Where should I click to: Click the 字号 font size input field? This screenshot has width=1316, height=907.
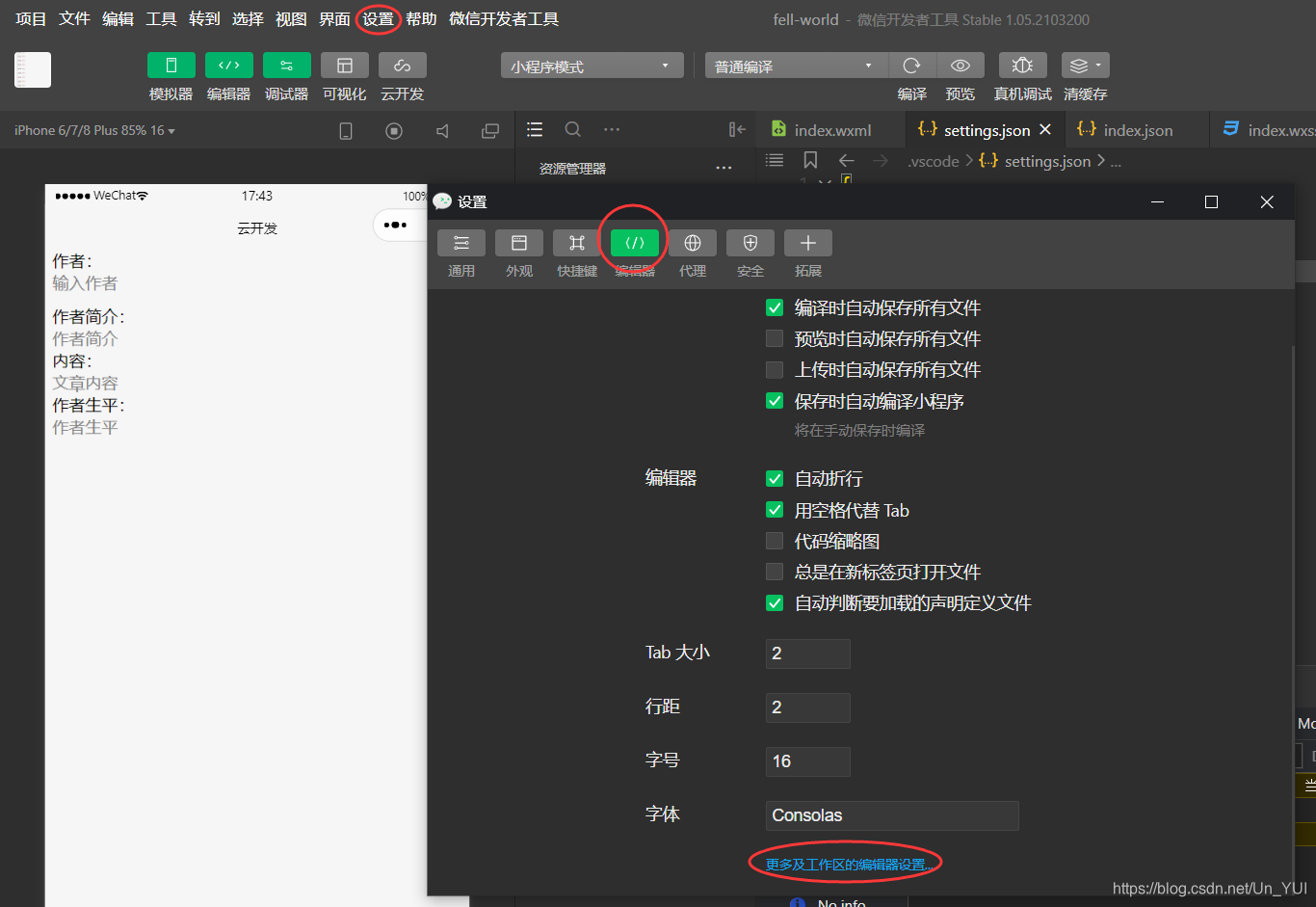point(807,761)
